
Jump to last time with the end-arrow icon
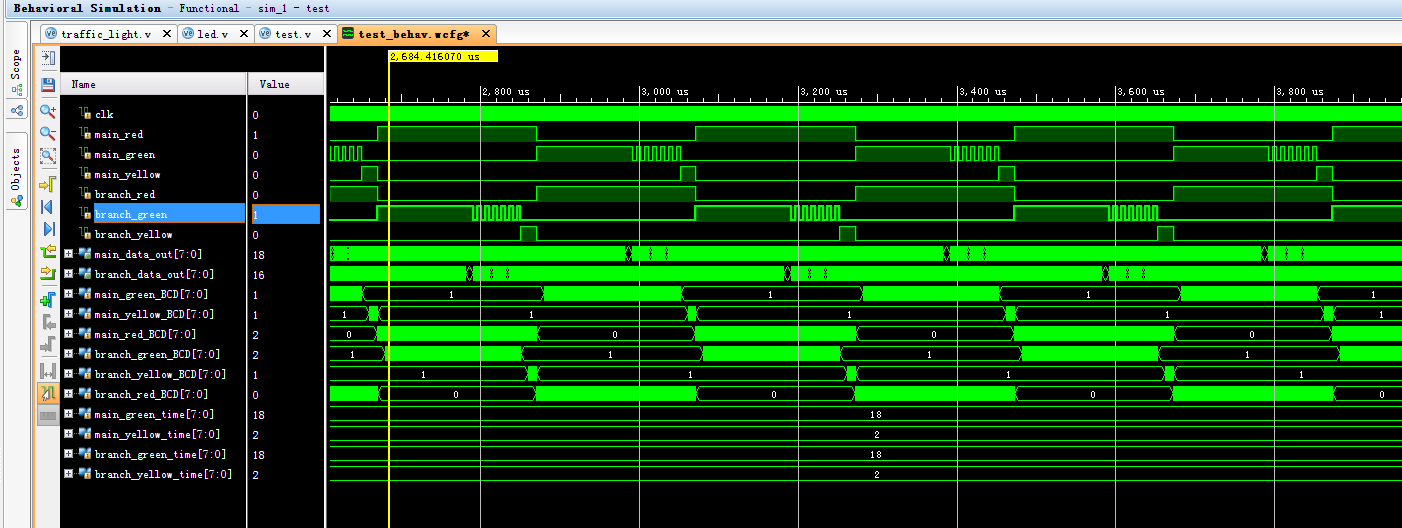pyautogui.click(x=48, y=230)
